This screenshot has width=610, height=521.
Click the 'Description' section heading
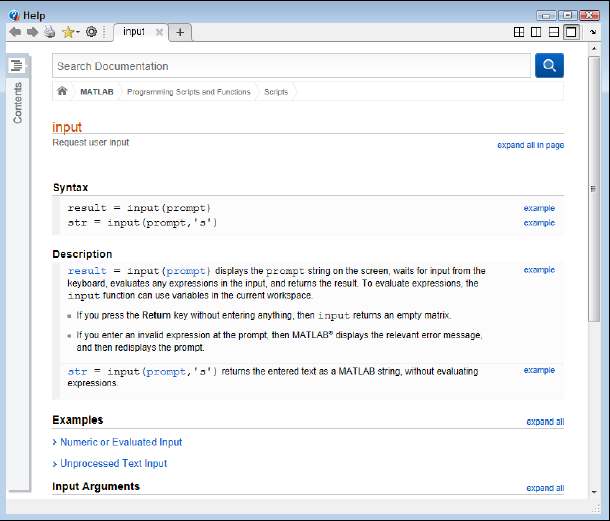tap(82, 254)
